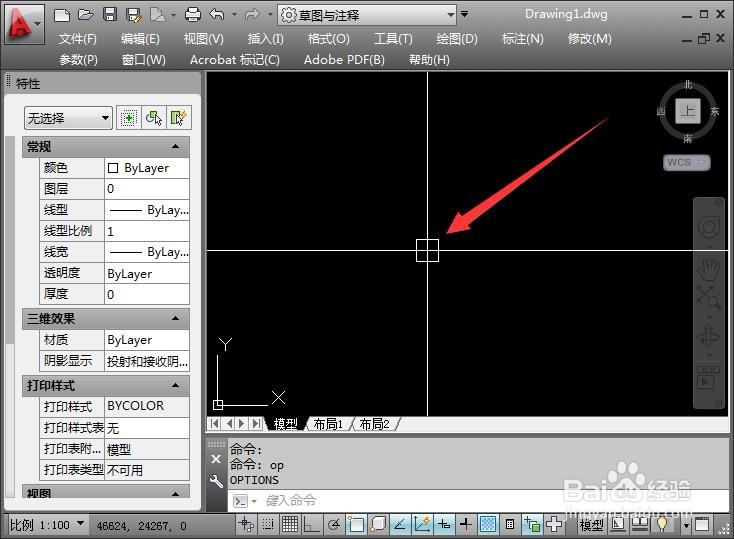Image resolution: width=734 pixels, height=539 pixels.
Task: Open the 视图(V) menu
Action: point(204,39)
